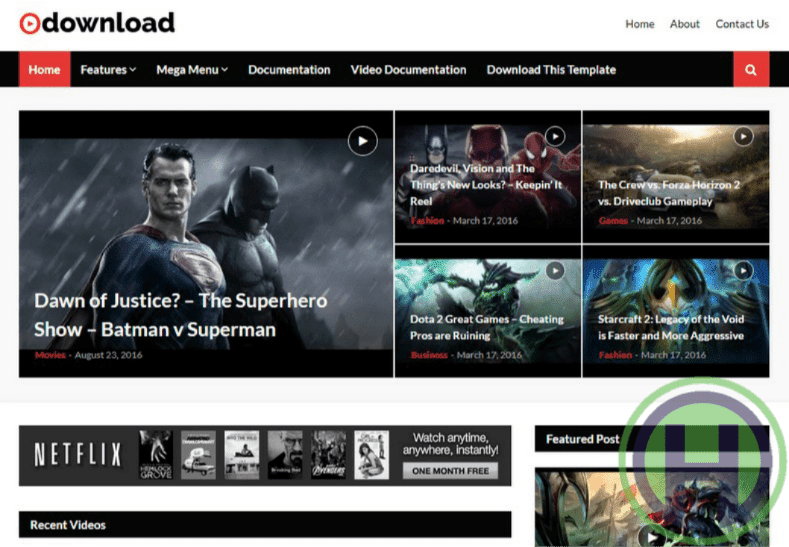The width and height of the screenshot is (789, 547).
Task: Expand the Mega Menu dropdown
Action: [192, 69]
